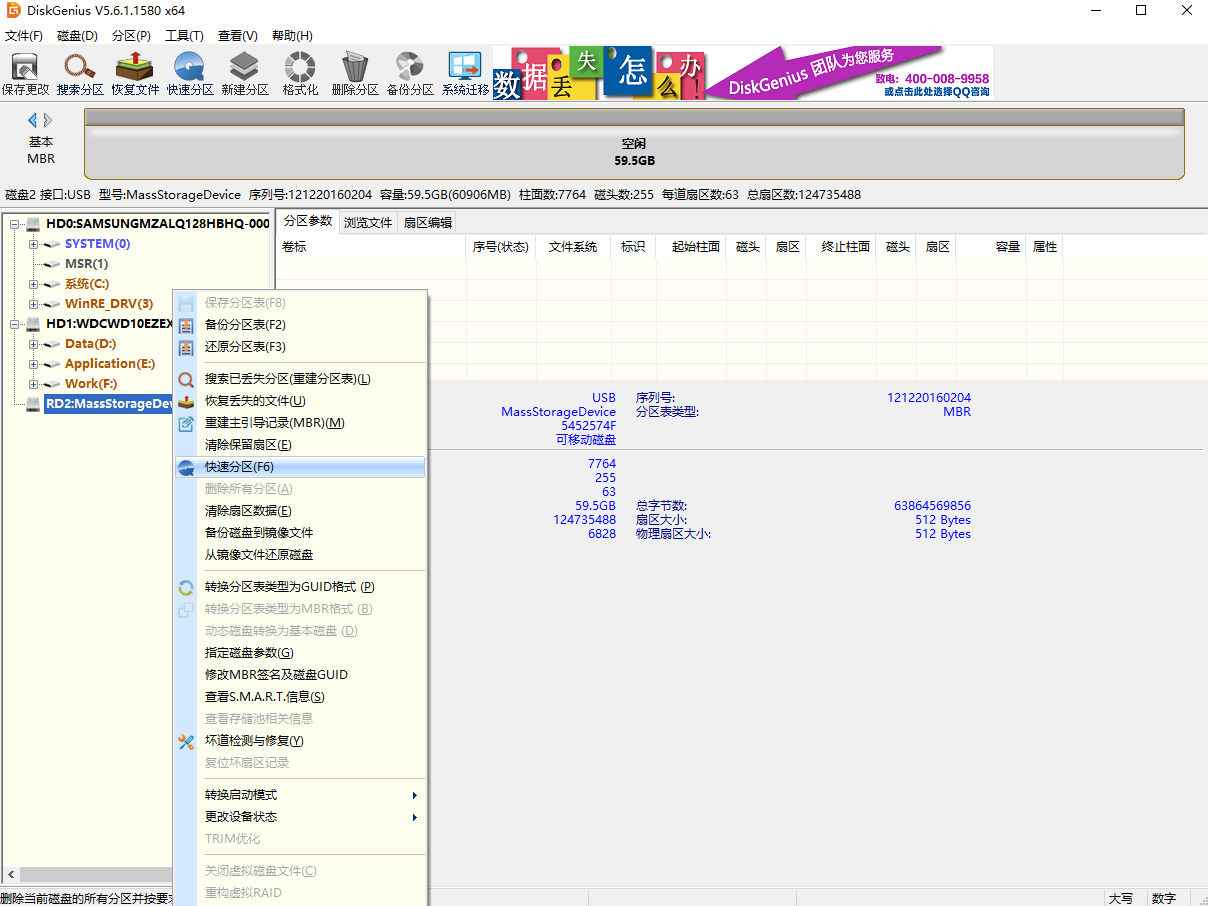Select MSR(1) in the disk tree
The image size is (1208, 906).
(x=86, y=264)
